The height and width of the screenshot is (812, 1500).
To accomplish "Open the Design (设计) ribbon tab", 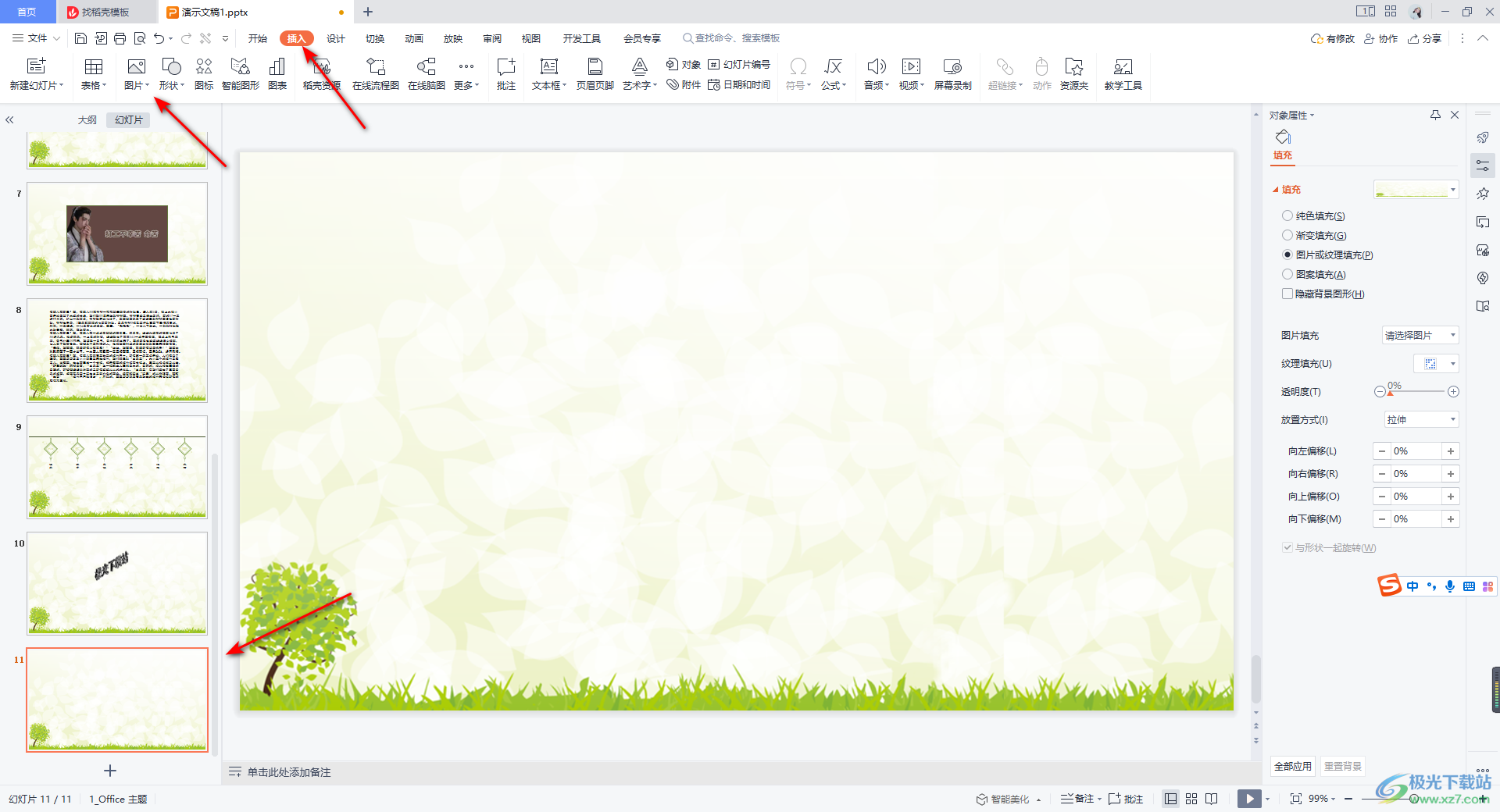I will [336, 38].
